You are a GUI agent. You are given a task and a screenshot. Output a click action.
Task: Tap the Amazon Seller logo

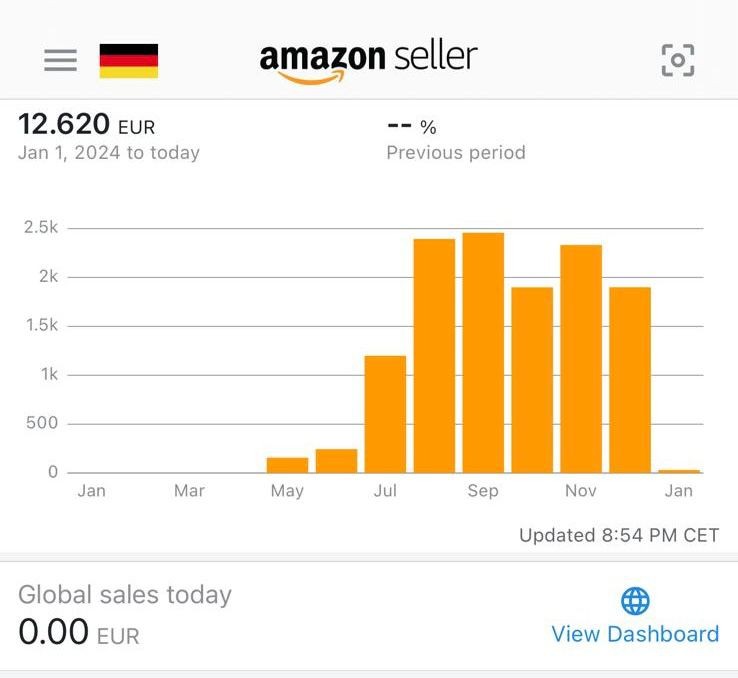[368, 60]
